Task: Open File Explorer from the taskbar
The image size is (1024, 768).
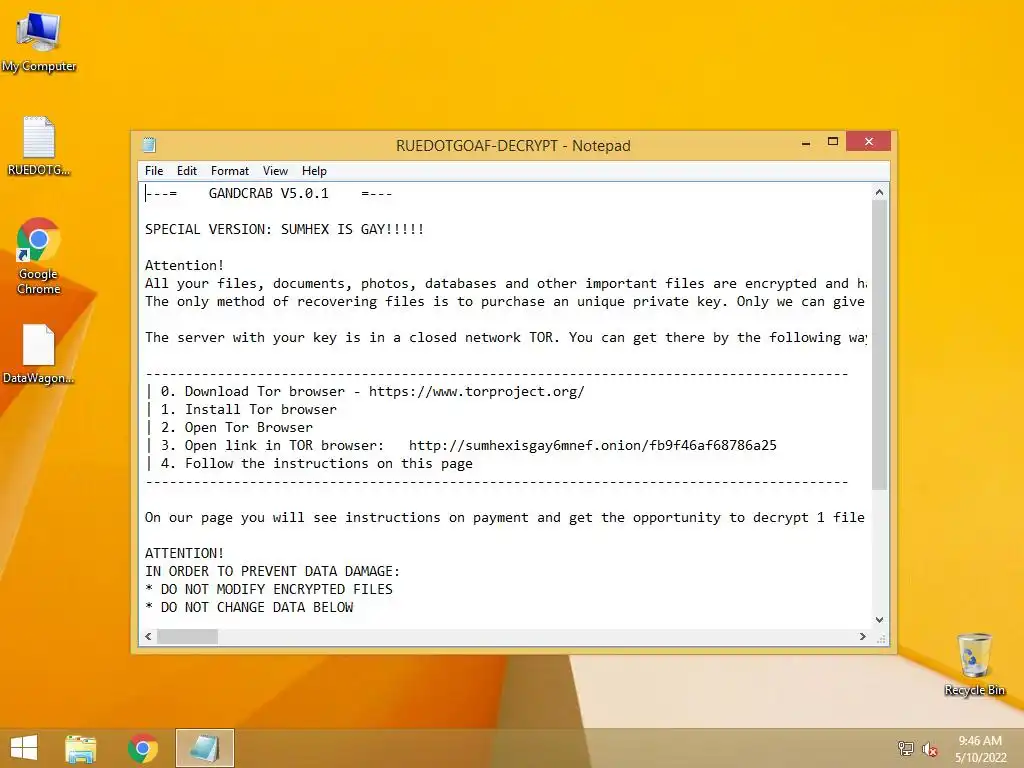Action: pyautogui.click(x=80, y=748)
